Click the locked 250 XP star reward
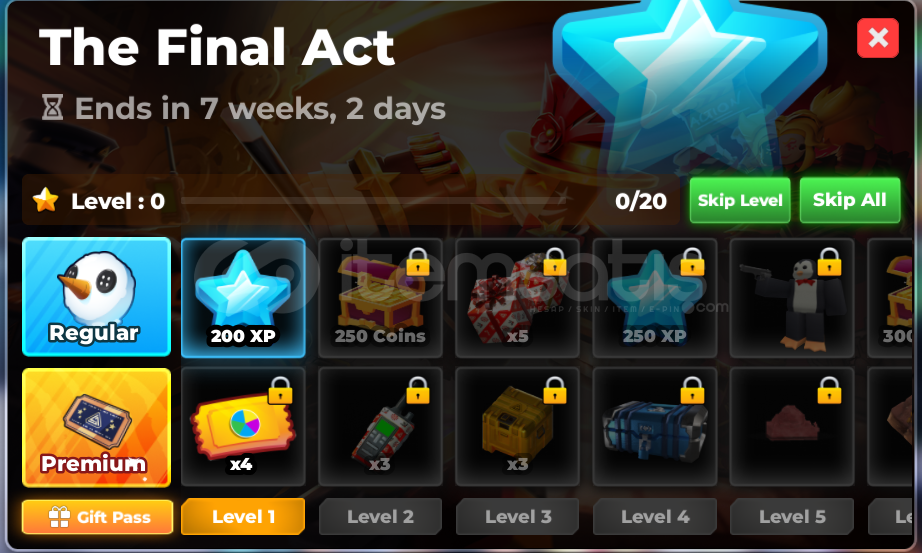922x553 pixels. pos(654,298)
